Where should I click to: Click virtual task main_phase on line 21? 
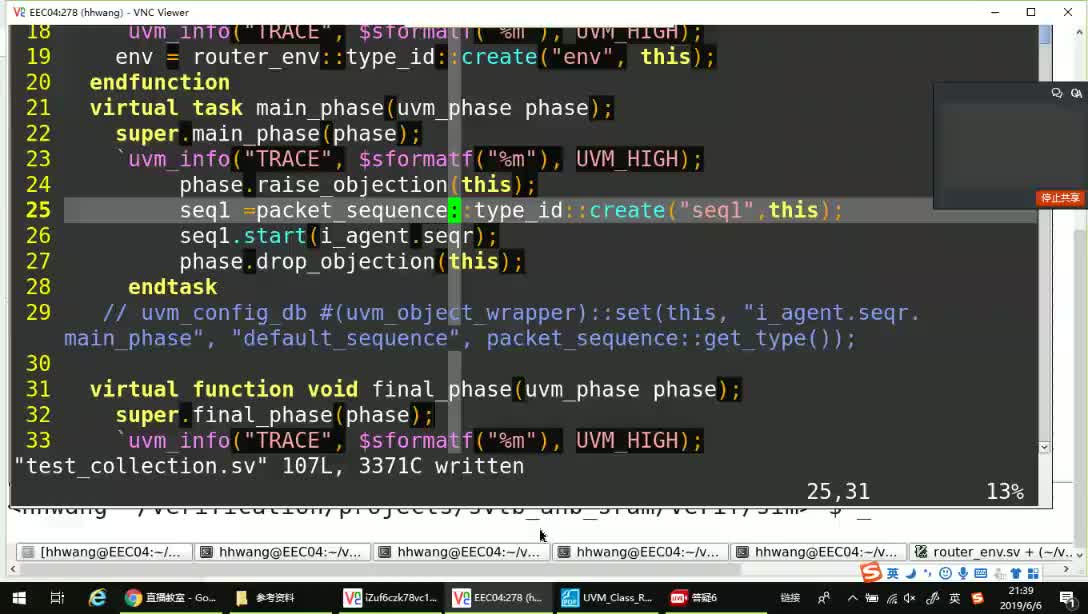237,108
